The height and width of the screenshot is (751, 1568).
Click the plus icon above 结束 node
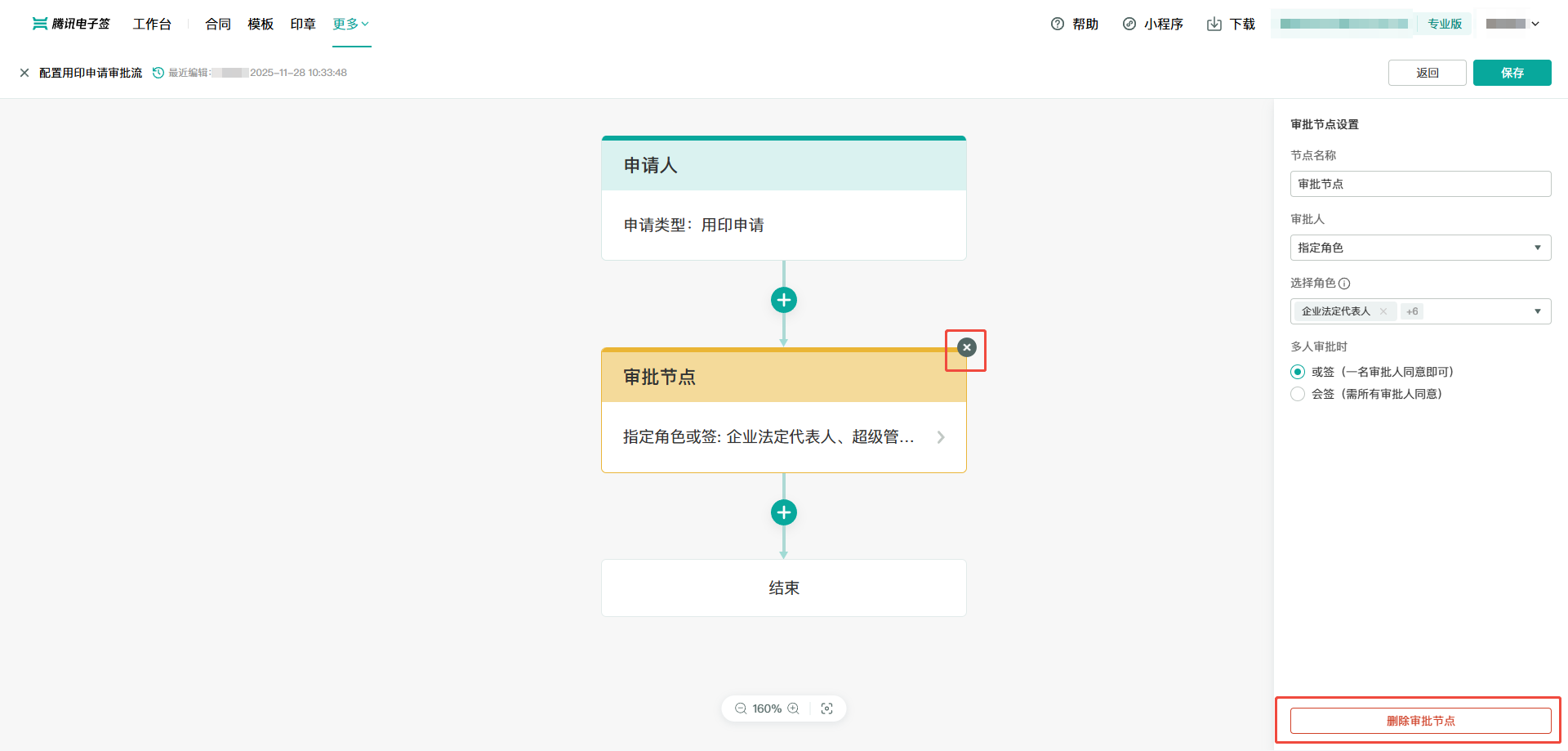point(784,512)
